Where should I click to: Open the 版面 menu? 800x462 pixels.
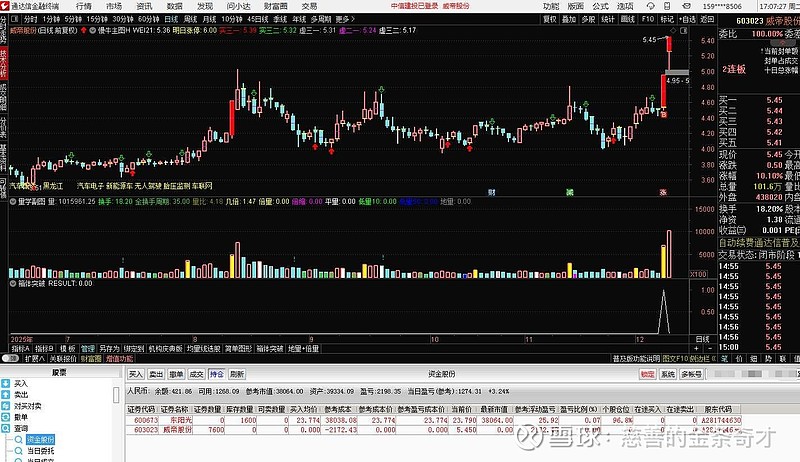(x=576, y=6)
